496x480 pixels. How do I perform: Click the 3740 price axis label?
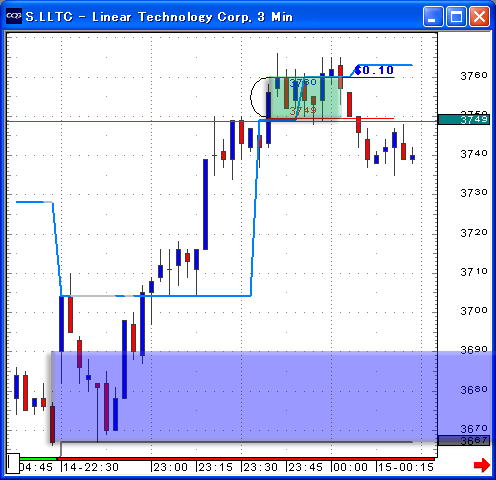[x=474, y=154]
